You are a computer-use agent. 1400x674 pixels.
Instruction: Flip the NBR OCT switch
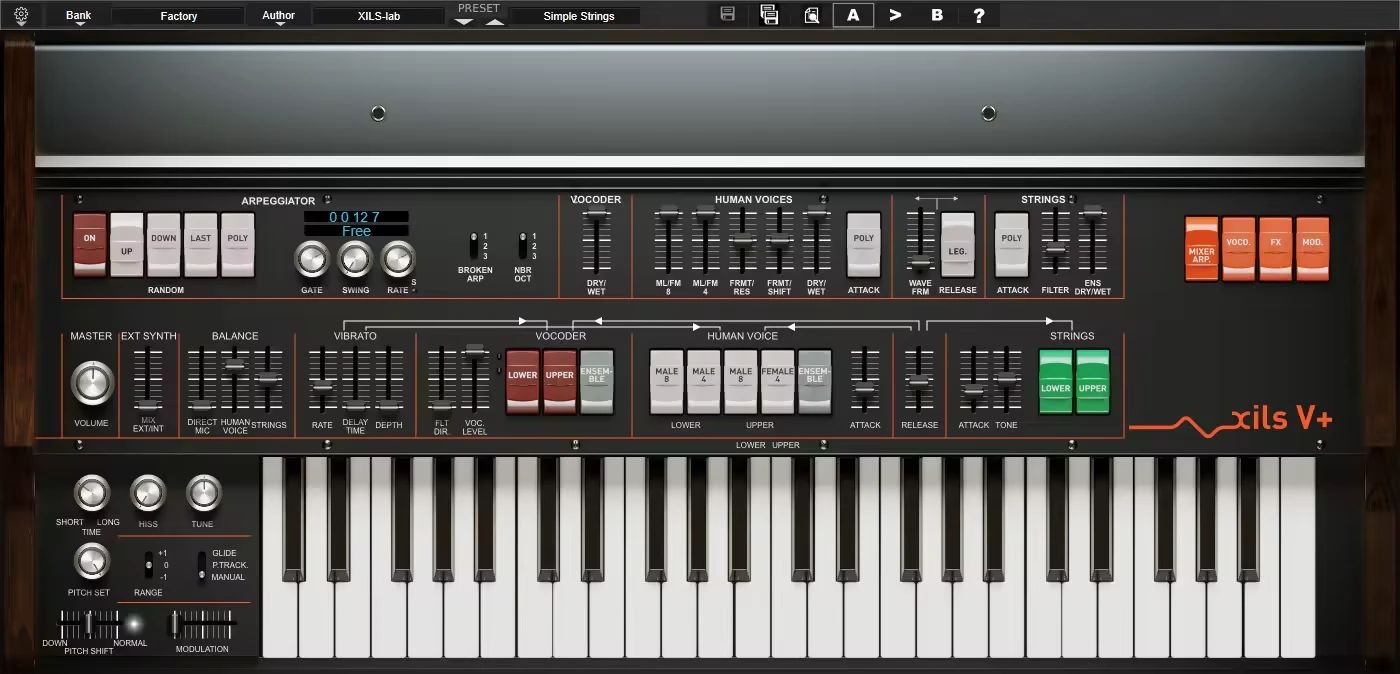pyautogui.click(x=522, y=246)
